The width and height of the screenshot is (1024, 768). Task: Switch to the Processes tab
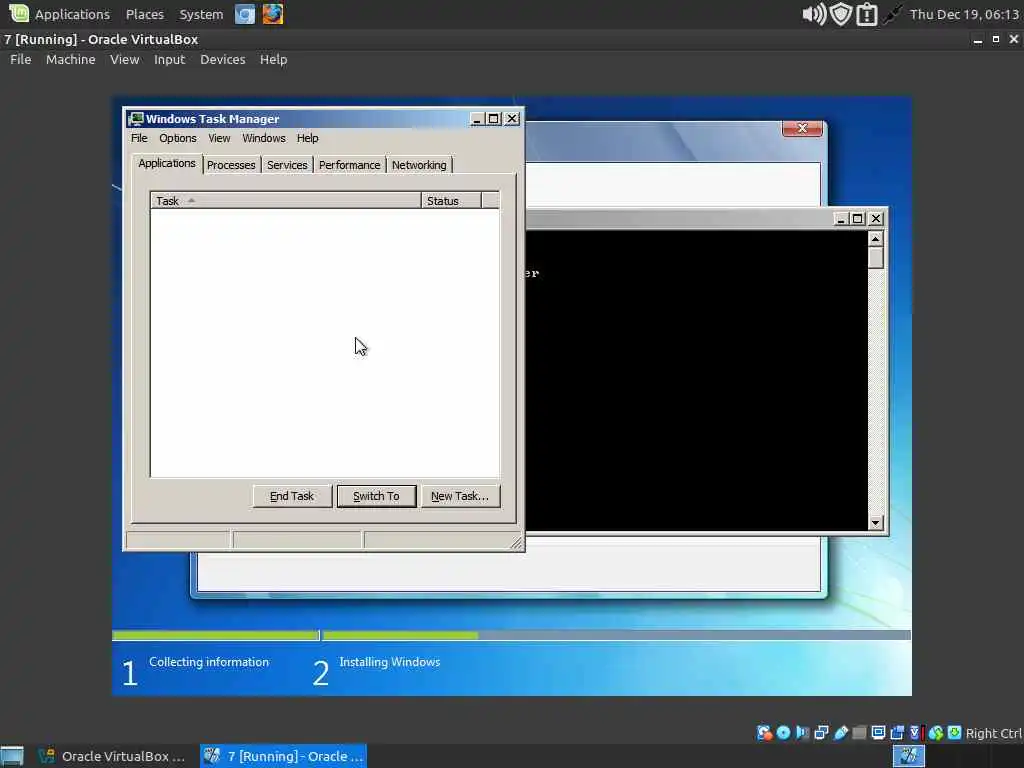[x=231, y=165]
